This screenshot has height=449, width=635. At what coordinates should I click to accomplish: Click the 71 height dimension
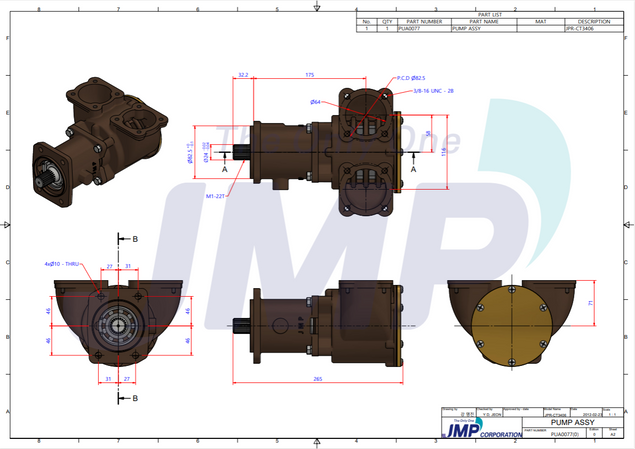590,301
